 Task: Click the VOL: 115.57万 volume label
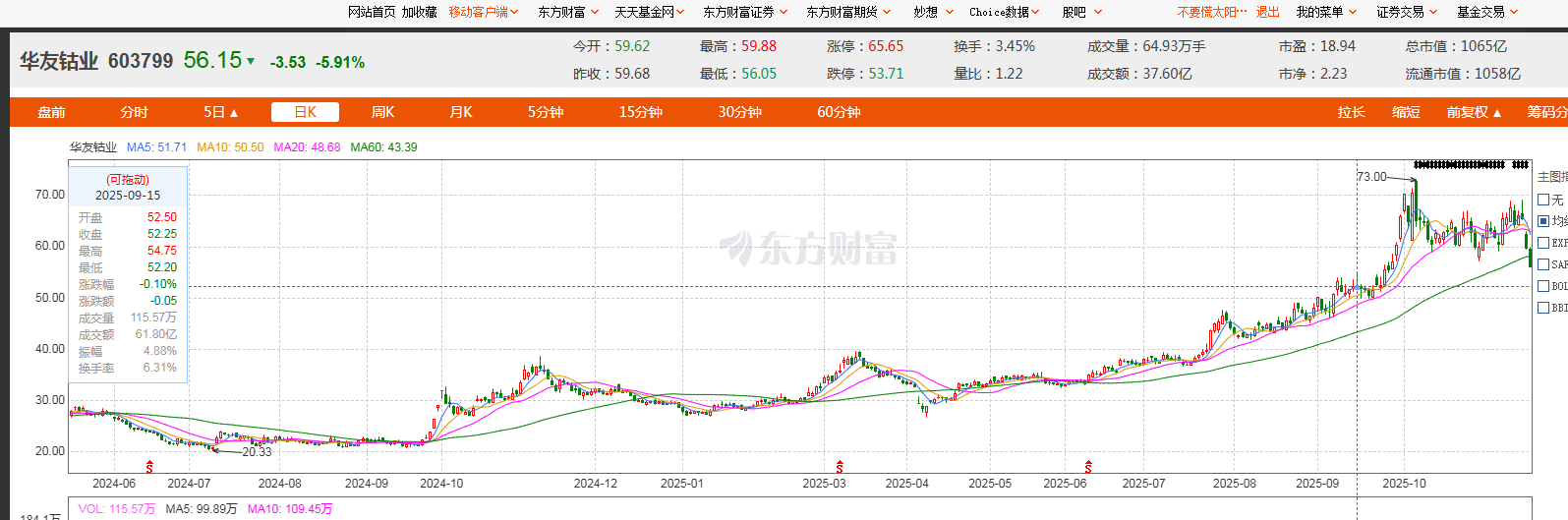click(x=117, y=509)
